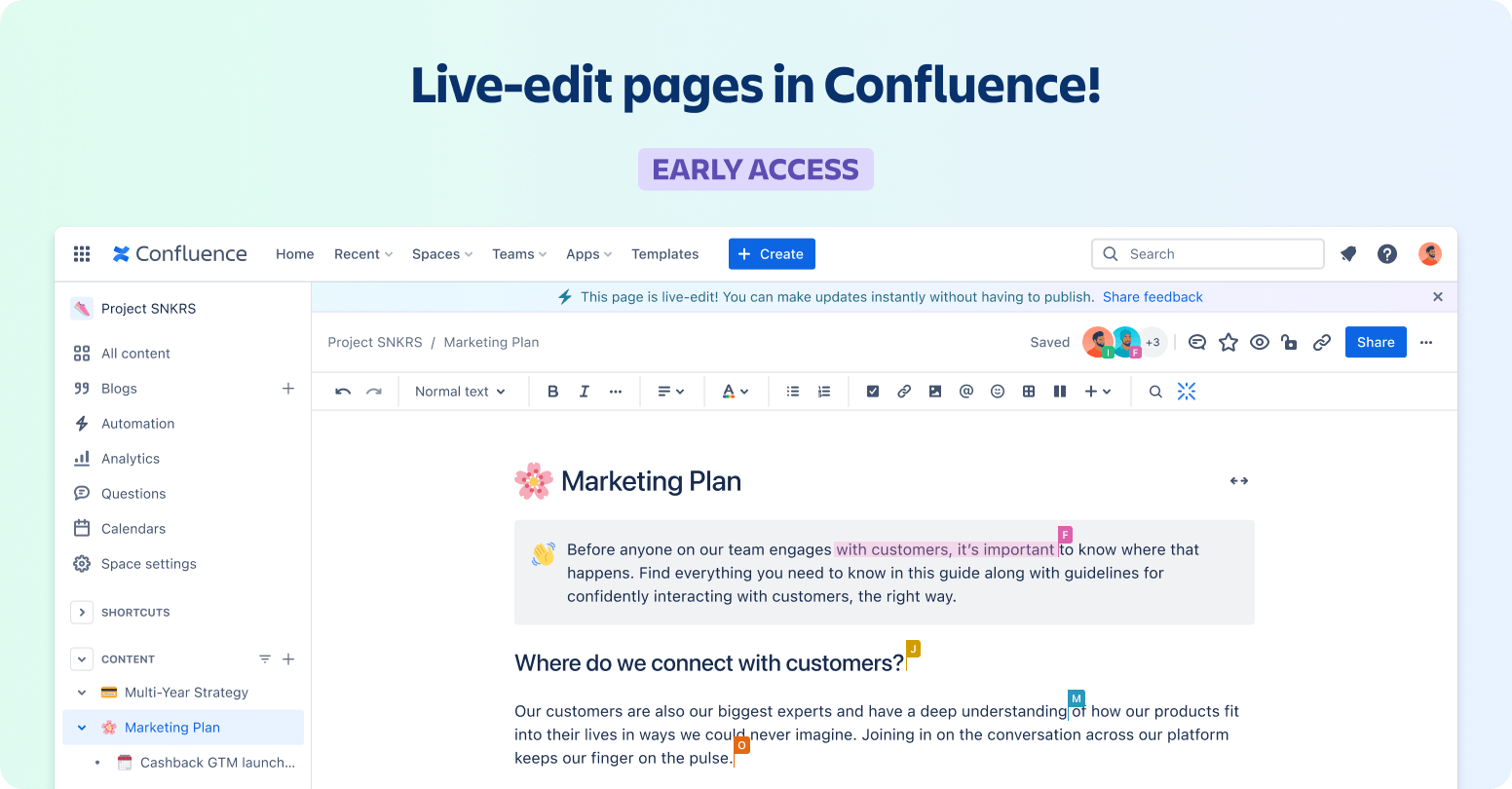
Task: Toggle italic formatting
Action: (585, 392)
